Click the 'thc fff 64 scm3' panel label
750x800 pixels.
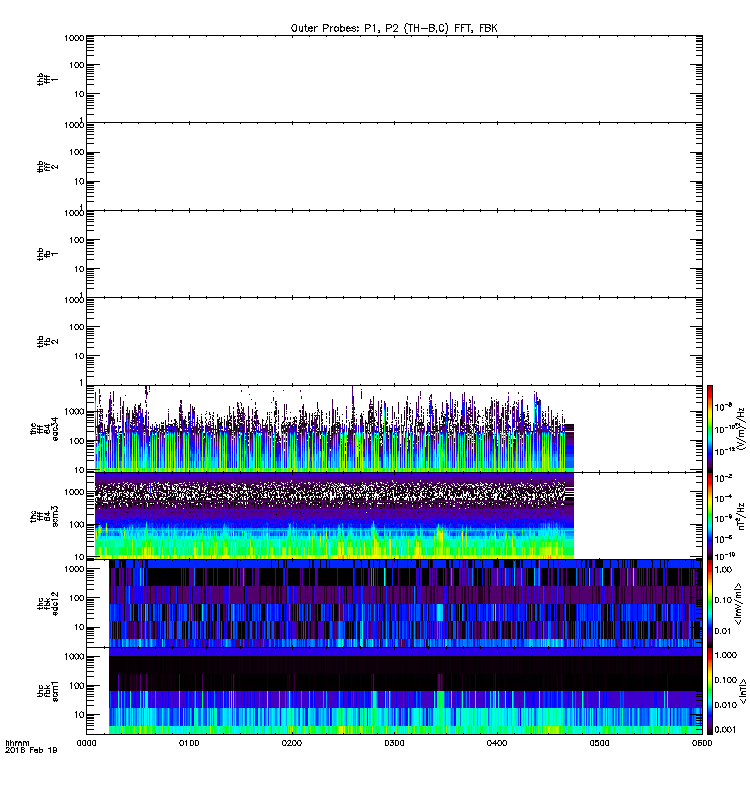point(44,516)
